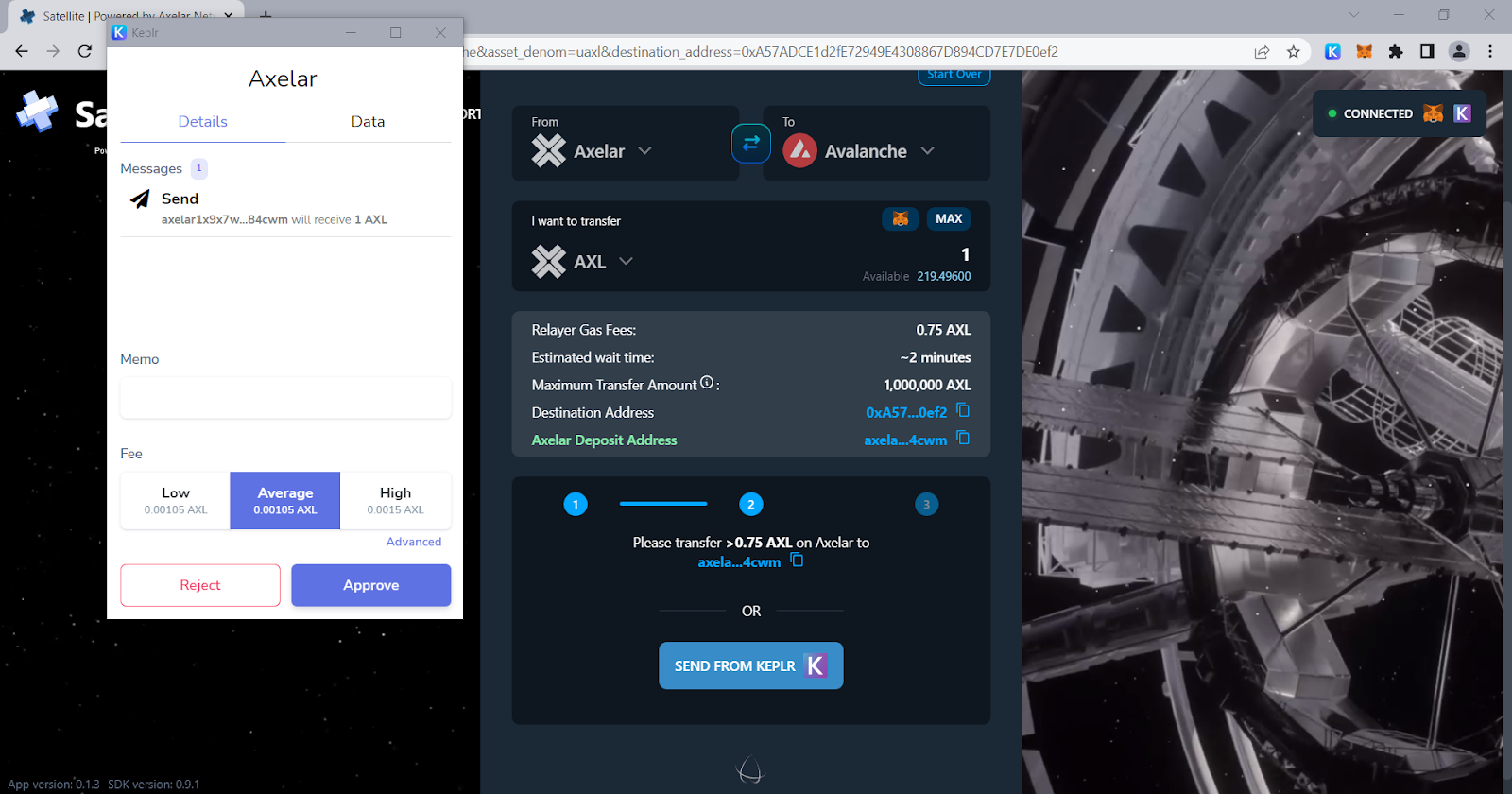Image resolution: width=1512 pixels, height=794 pixels.
Task: Open the From chain Axelar dropdown
Action: click(593, 150)
